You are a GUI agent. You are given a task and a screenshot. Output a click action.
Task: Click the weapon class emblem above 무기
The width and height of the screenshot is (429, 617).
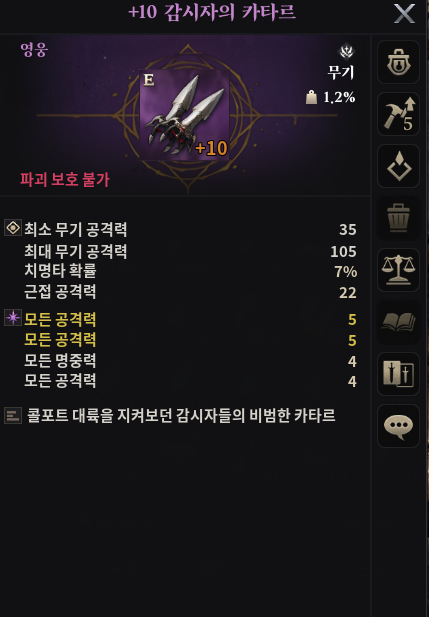coord(346,51)
